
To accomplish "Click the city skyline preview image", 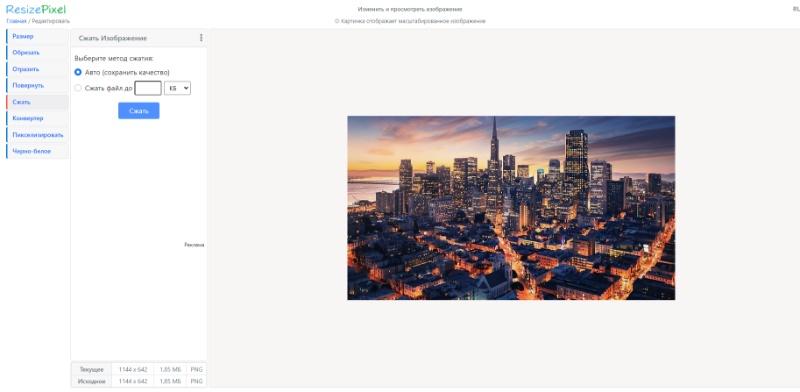I will coord(511,208).
